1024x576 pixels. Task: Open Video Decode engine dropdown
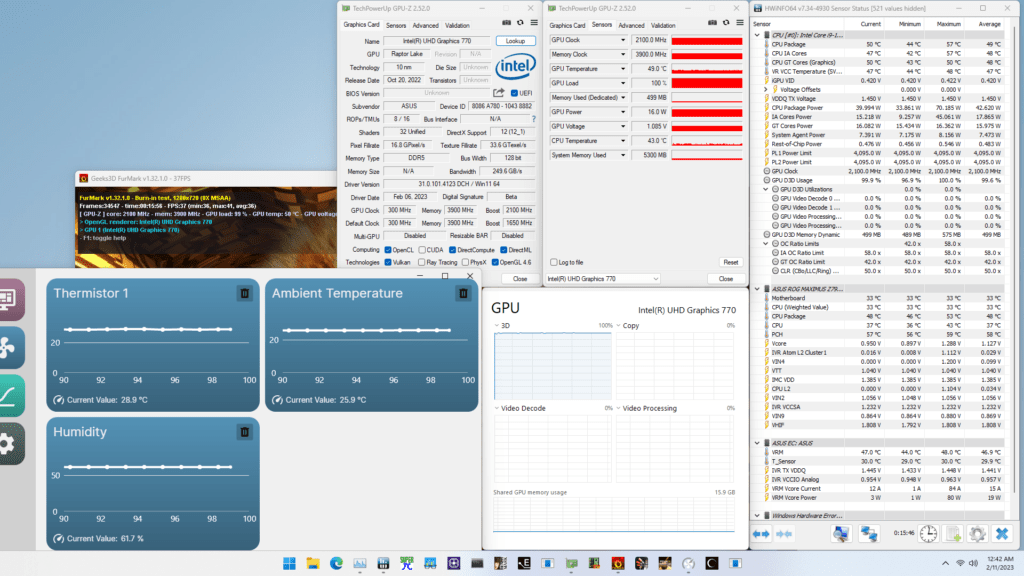[x=496, y=408]
